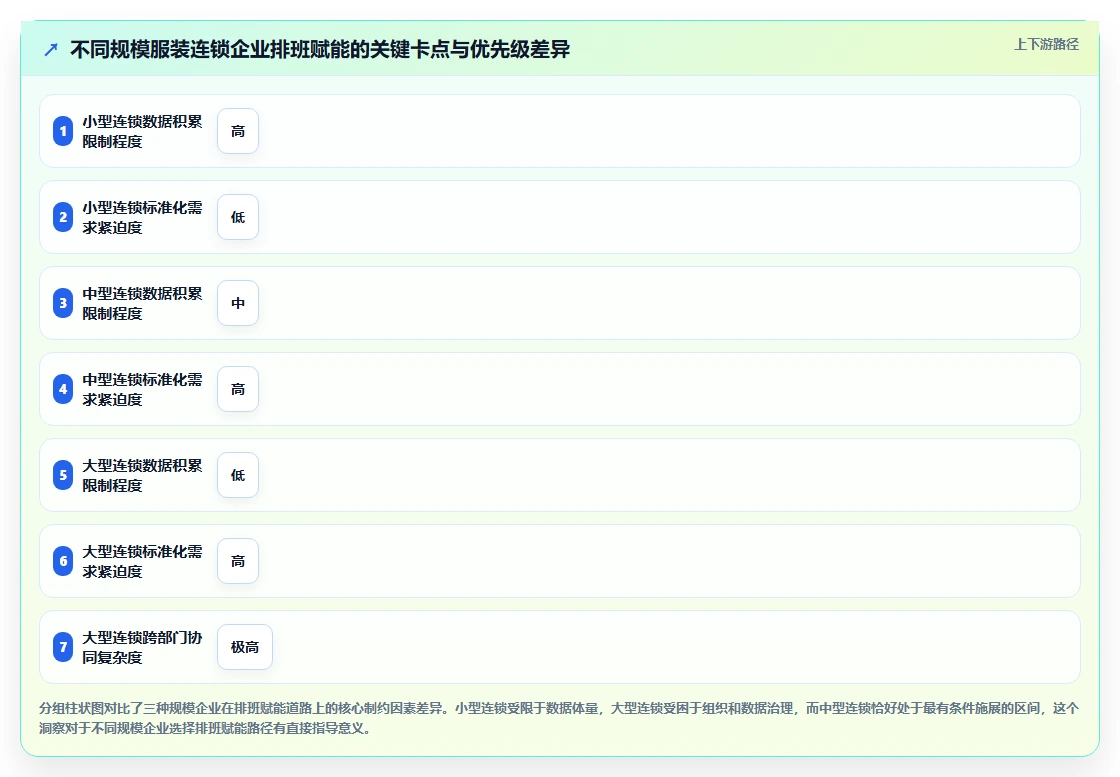The height and width of the screenshot is (777, 1120).
Task: Click the arrow icon beside the title
Action: coord(51,49)
